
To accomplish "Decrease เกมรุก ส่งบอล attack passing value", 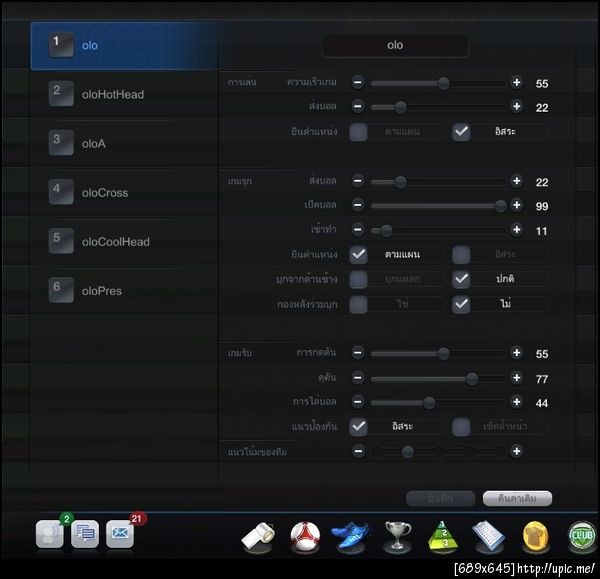I will point(358,181).
